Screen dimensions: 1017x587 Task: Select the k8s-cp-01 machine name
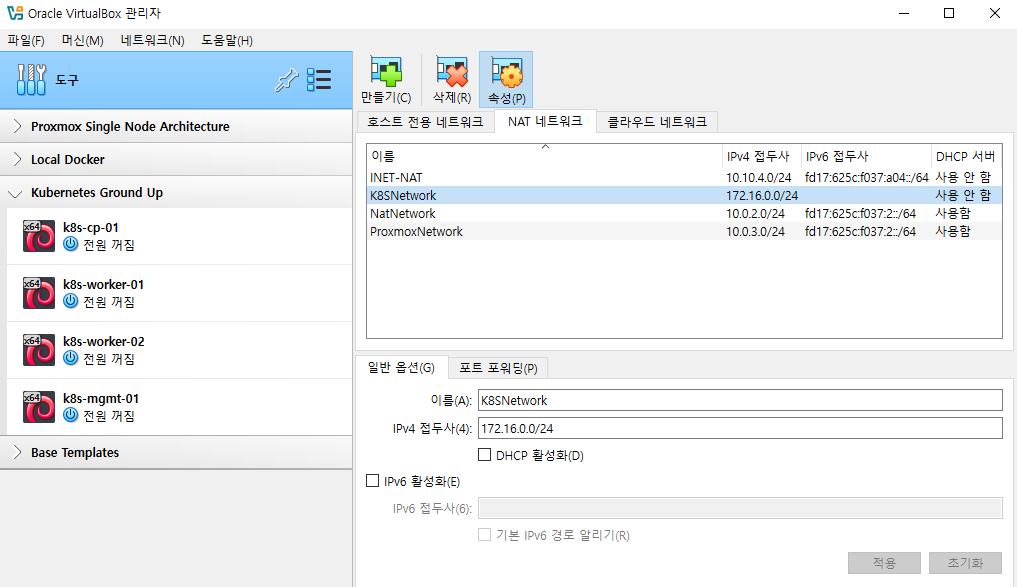click(x=91, y=228)
